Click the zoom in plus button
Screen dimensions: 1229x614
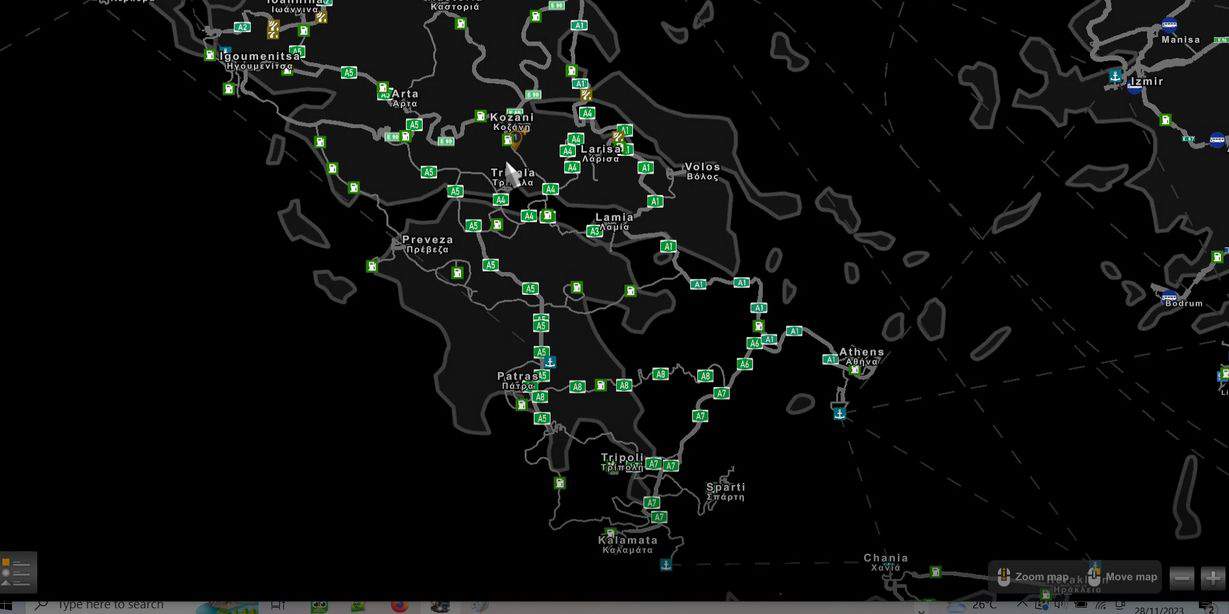pos(1212,578)
